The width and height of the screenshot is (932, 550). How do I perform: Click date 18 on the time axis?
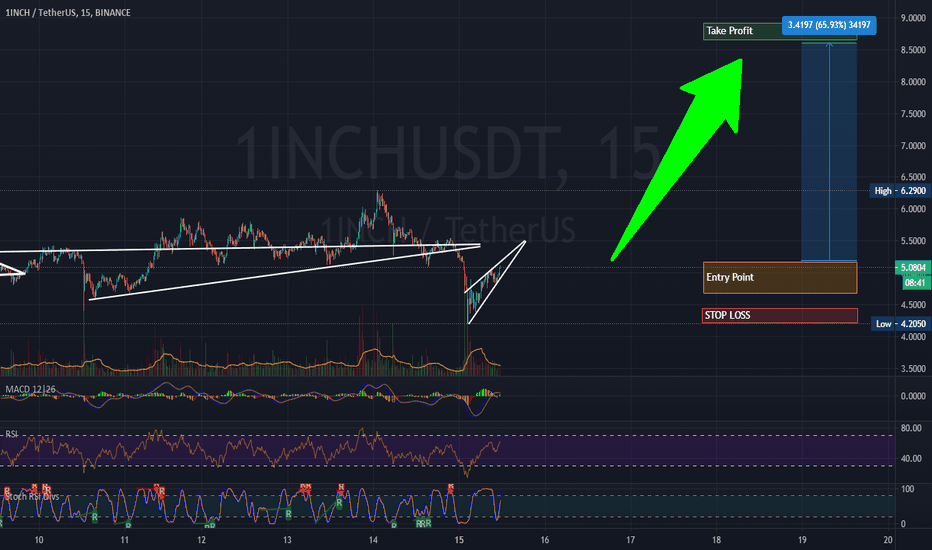point(716,540)
